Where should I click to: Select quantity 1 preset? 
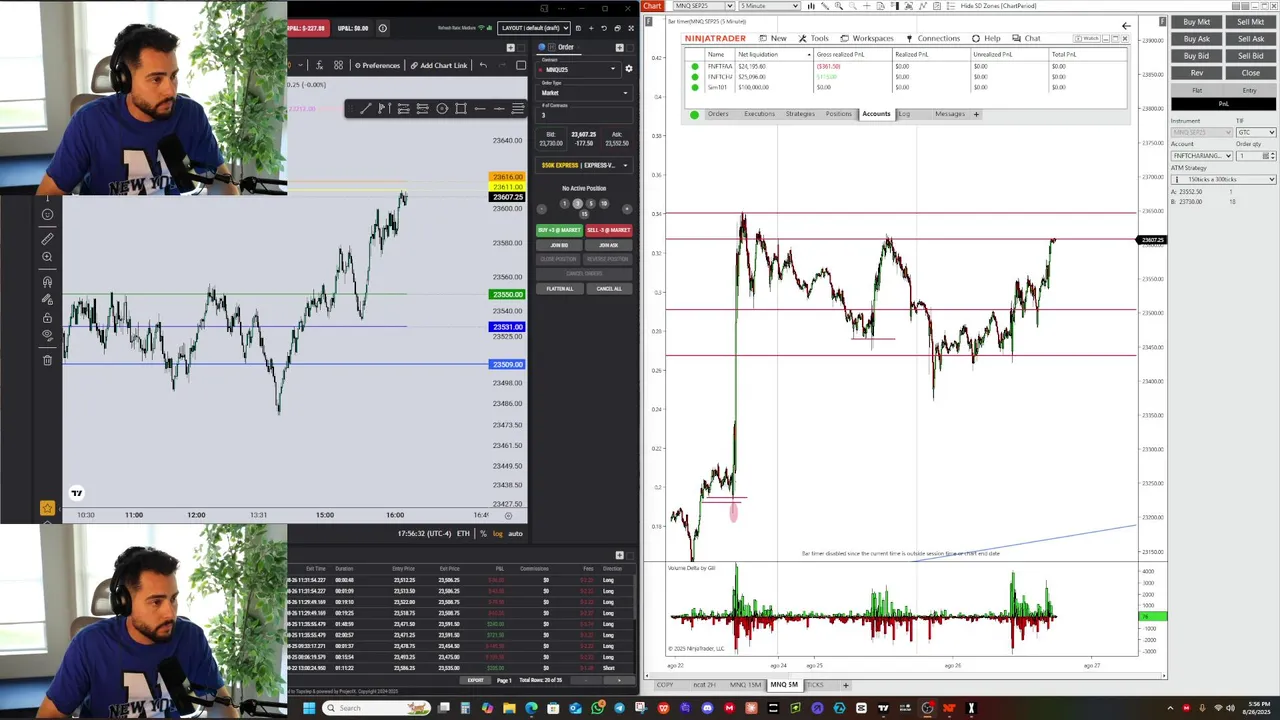pos(564,204)
